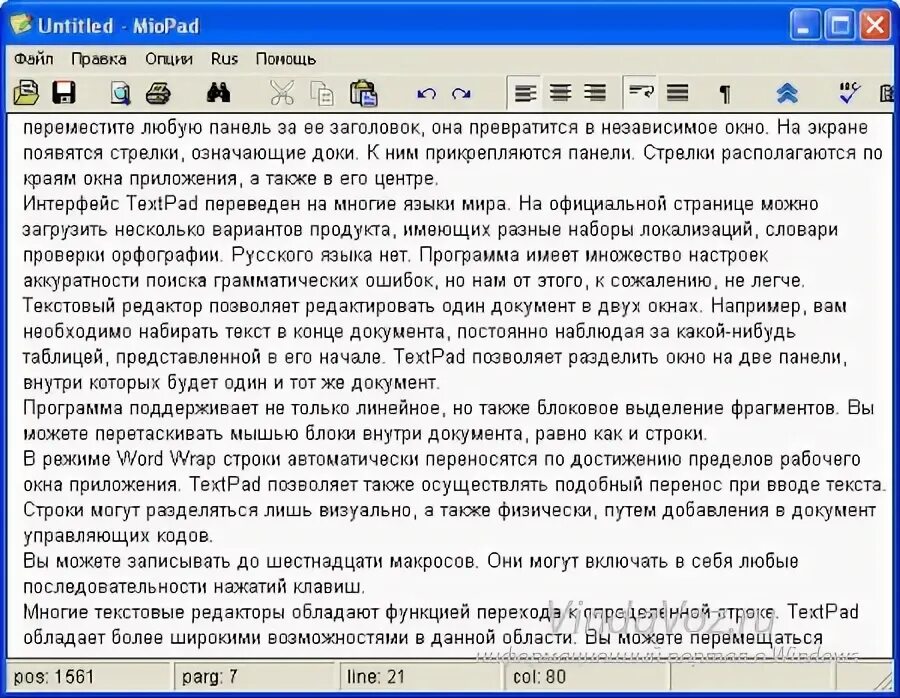Click the line starting 'Многие текстовые редакторы'
The width and height of the screenshot is (900, 698).
click(x=440, y=611)
